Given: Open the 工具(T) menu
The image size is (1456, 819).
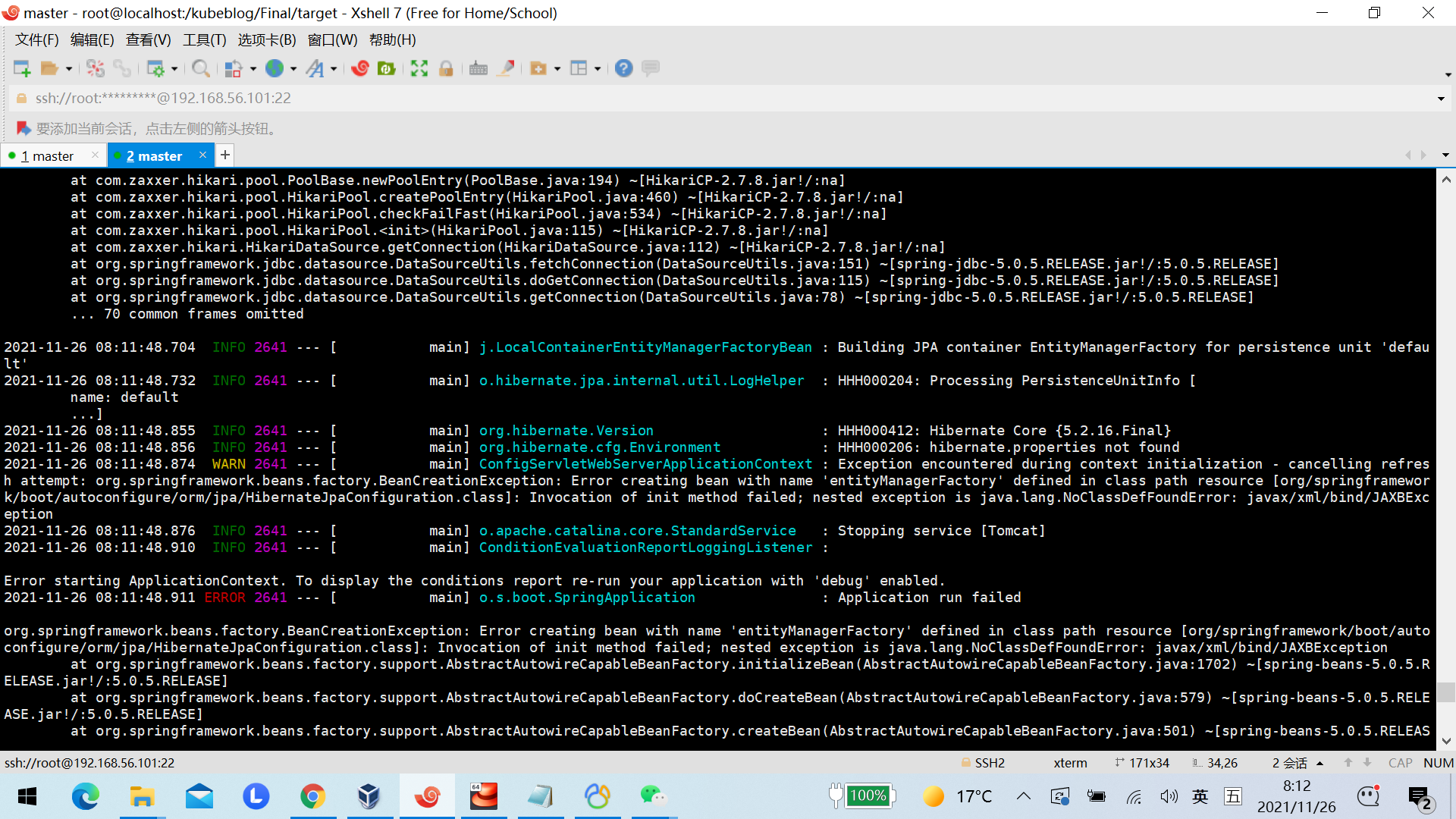Looking at the screenshot, I should click(x=204, y=40).
